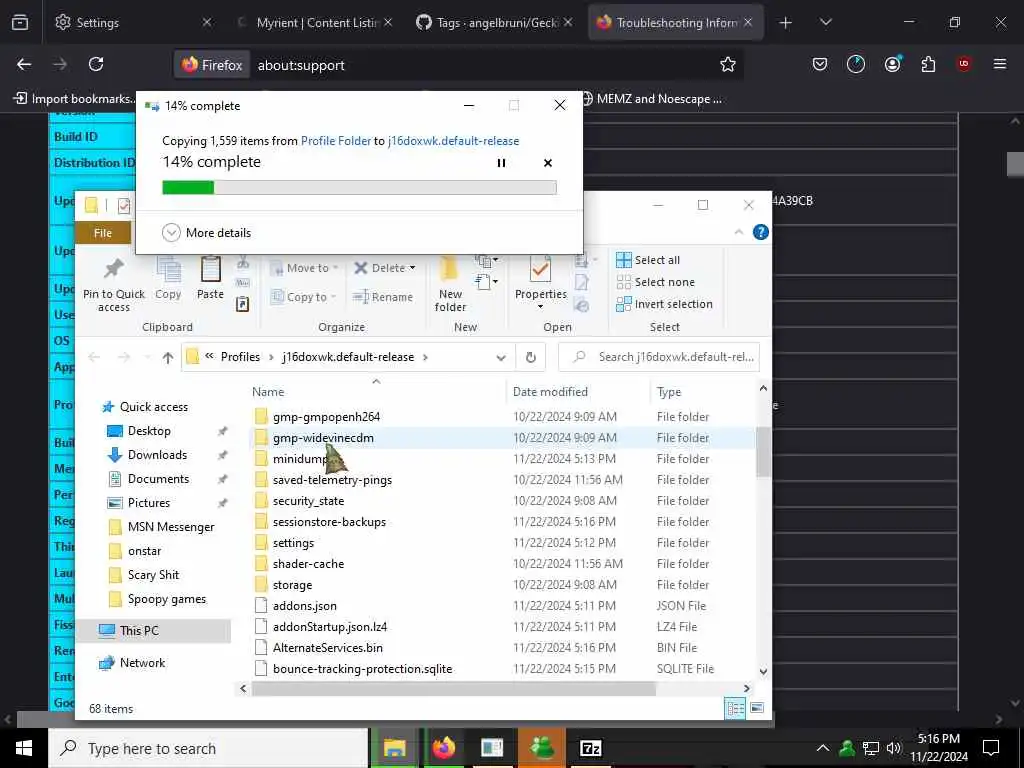The height and width of the screenshot is (768, 1024).
Task: Switch to Myrient Content Listing tab
Action: tap(315, 22)
